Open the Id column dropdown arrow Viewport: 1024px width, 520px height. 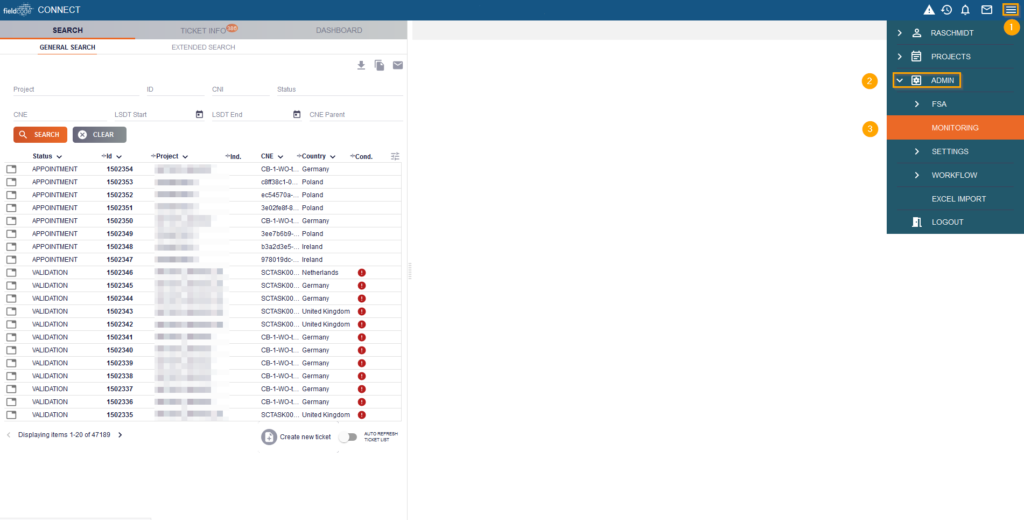[x=119, y=157]
